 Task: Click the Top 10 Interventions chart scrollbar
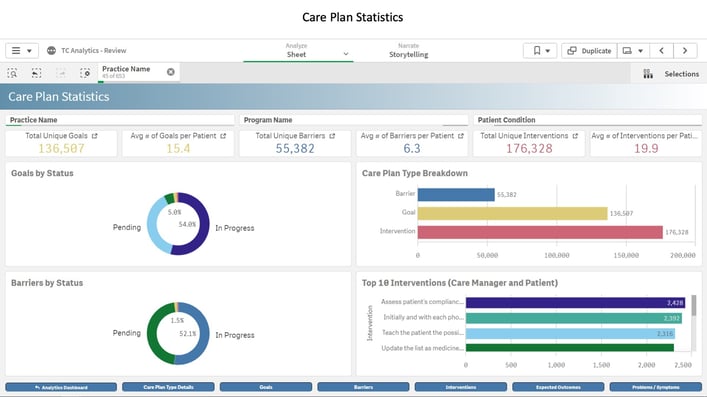(x=694, y=305)
